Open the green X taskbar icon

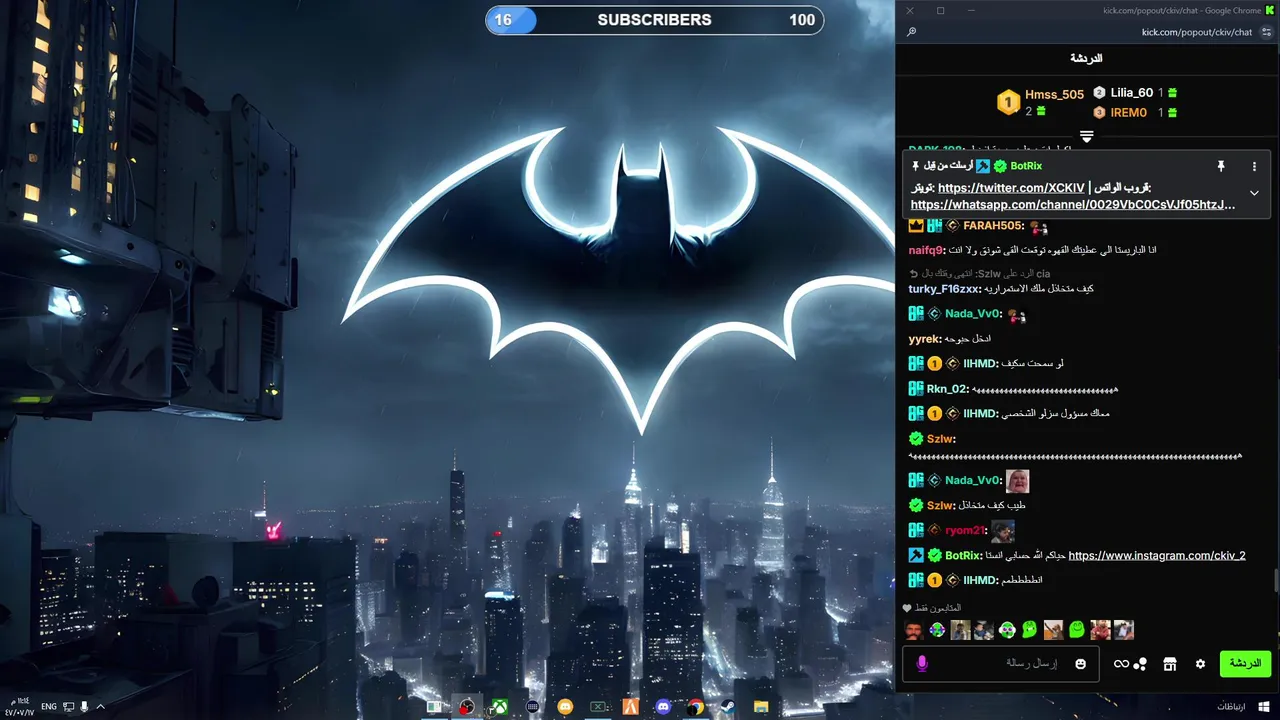597,707
